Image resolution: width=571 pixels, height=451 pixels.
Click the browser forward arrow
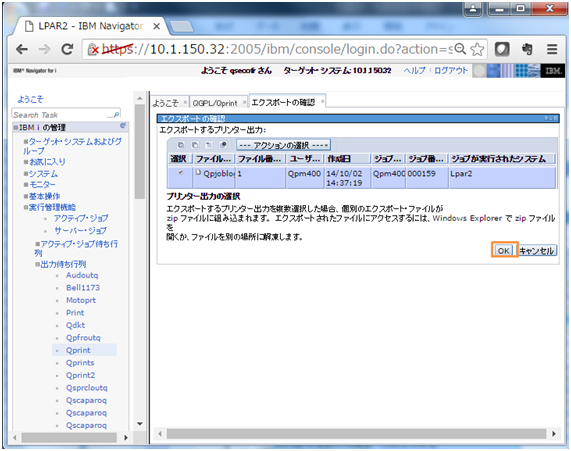[44, 49]
